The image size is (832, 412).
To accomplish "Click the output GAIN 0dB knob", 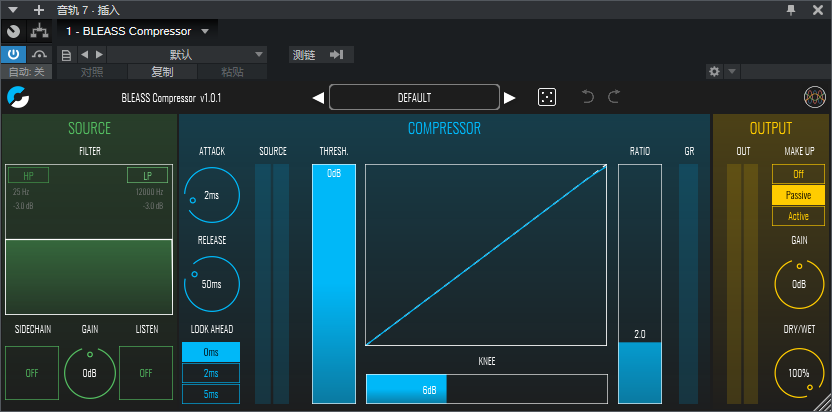I will pos(799,284).
